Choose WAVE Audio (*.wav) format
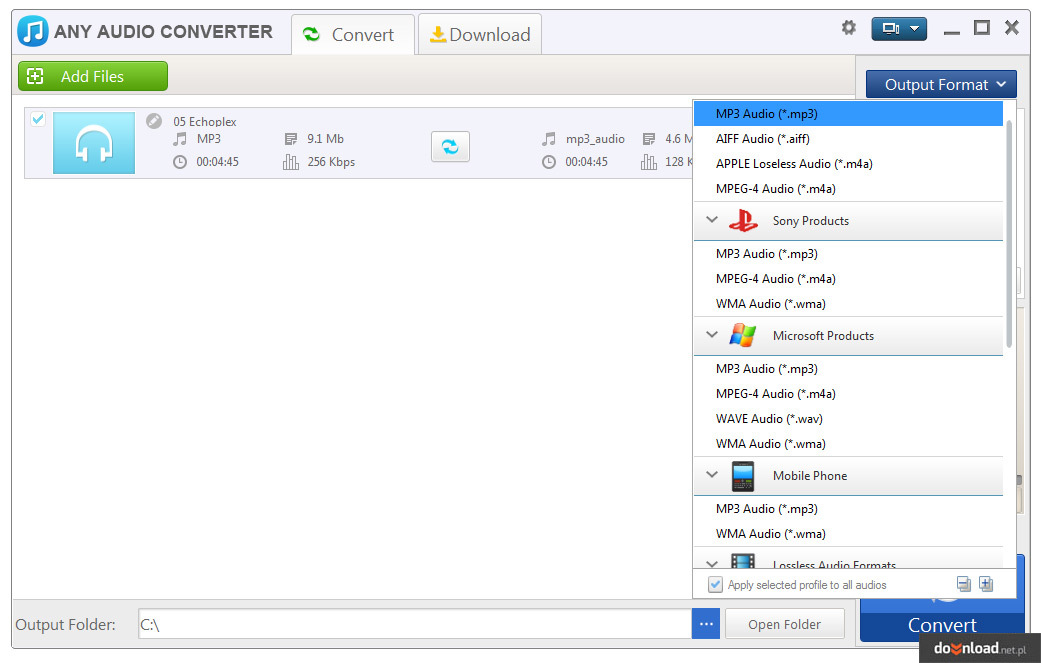 848,419
